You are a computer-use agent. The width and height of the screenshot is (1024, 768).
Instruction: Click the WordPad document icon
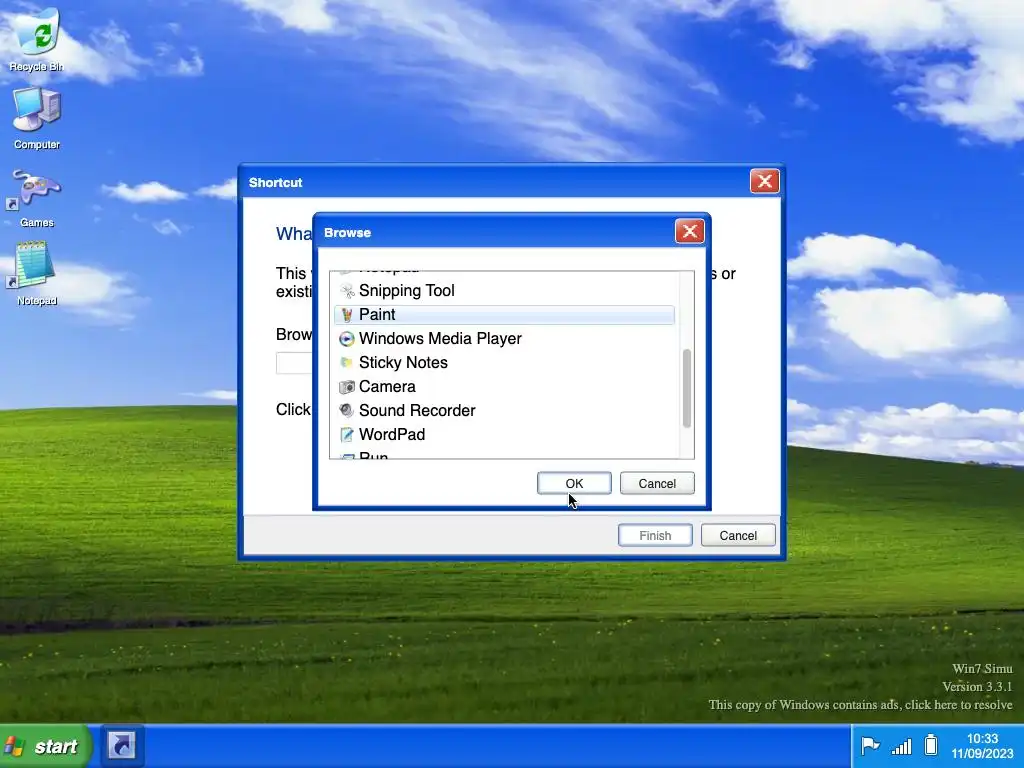tap(347, 434)
